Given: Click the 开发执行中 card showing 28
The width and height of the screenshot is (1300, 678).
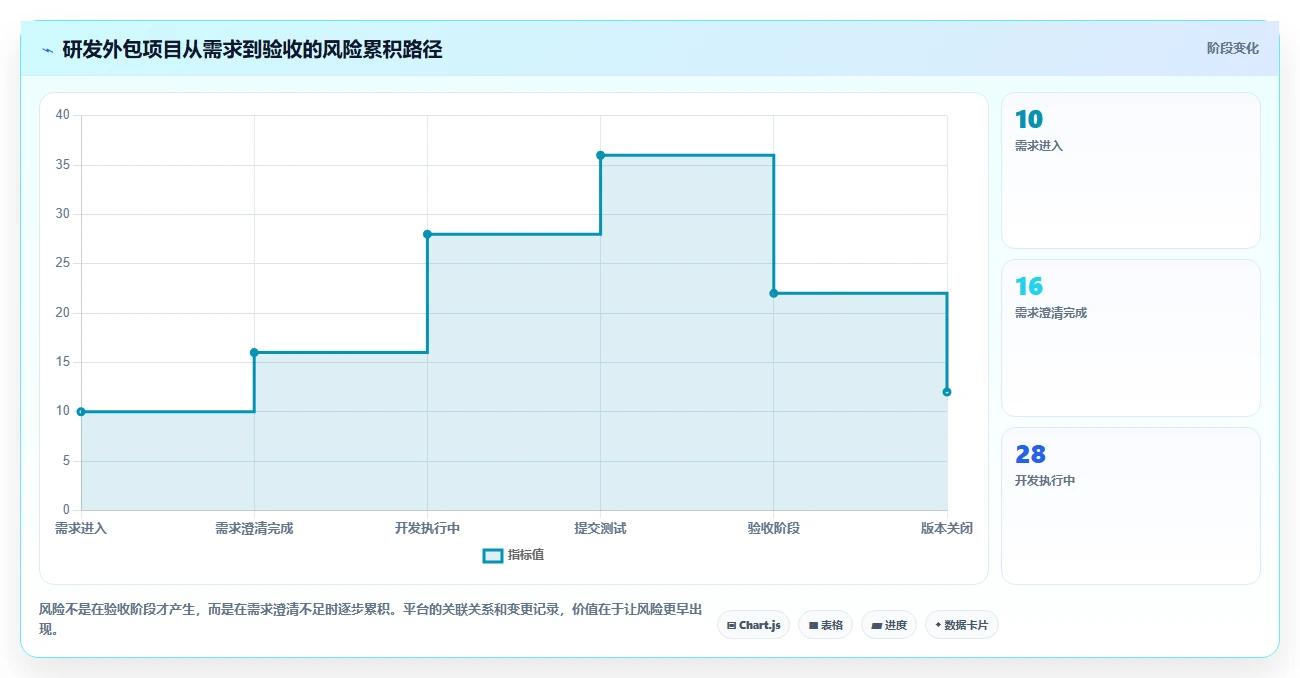Looking at the screenshot, I should click(x=1130, y=506).
